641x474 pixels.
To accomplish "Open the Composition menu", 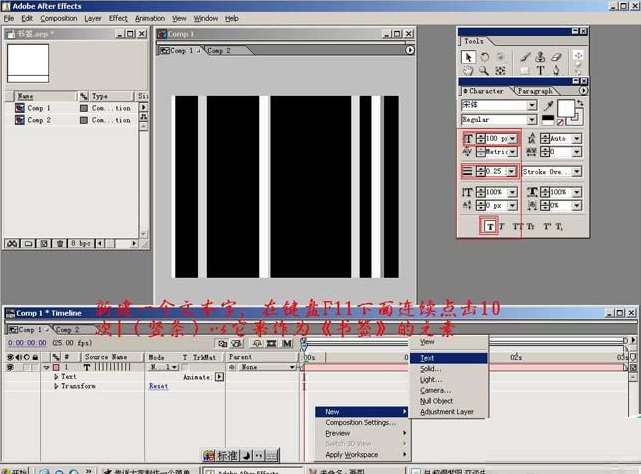I will coord(58,18).
